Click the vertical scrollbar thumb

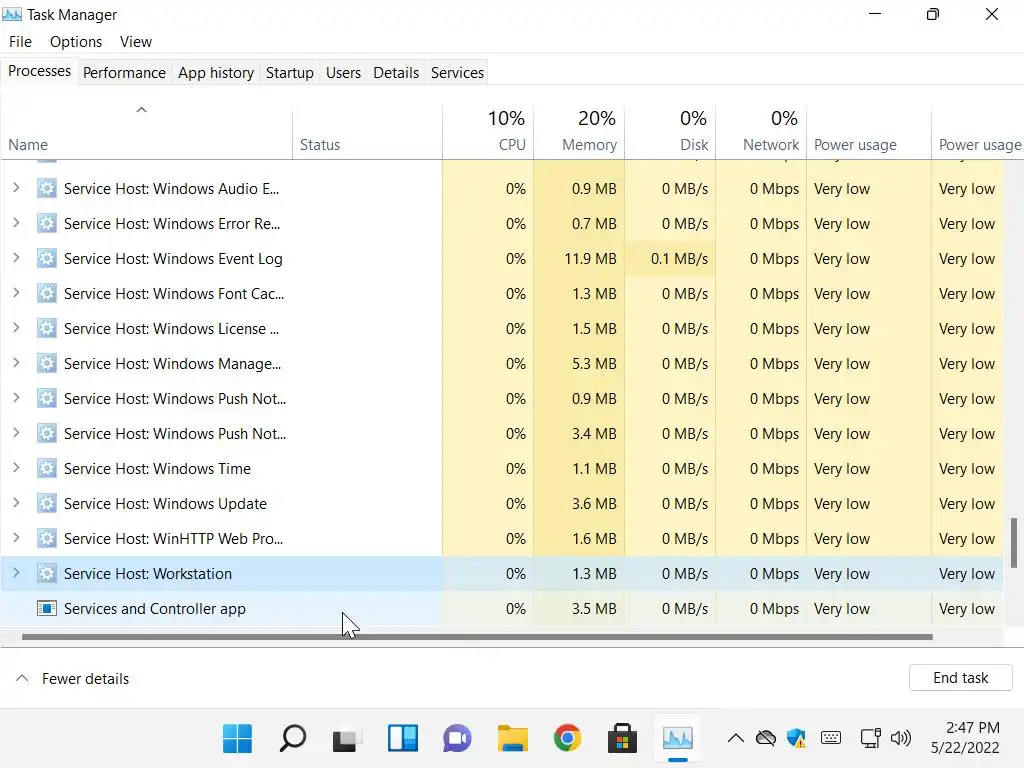[x=1014, y=543]
